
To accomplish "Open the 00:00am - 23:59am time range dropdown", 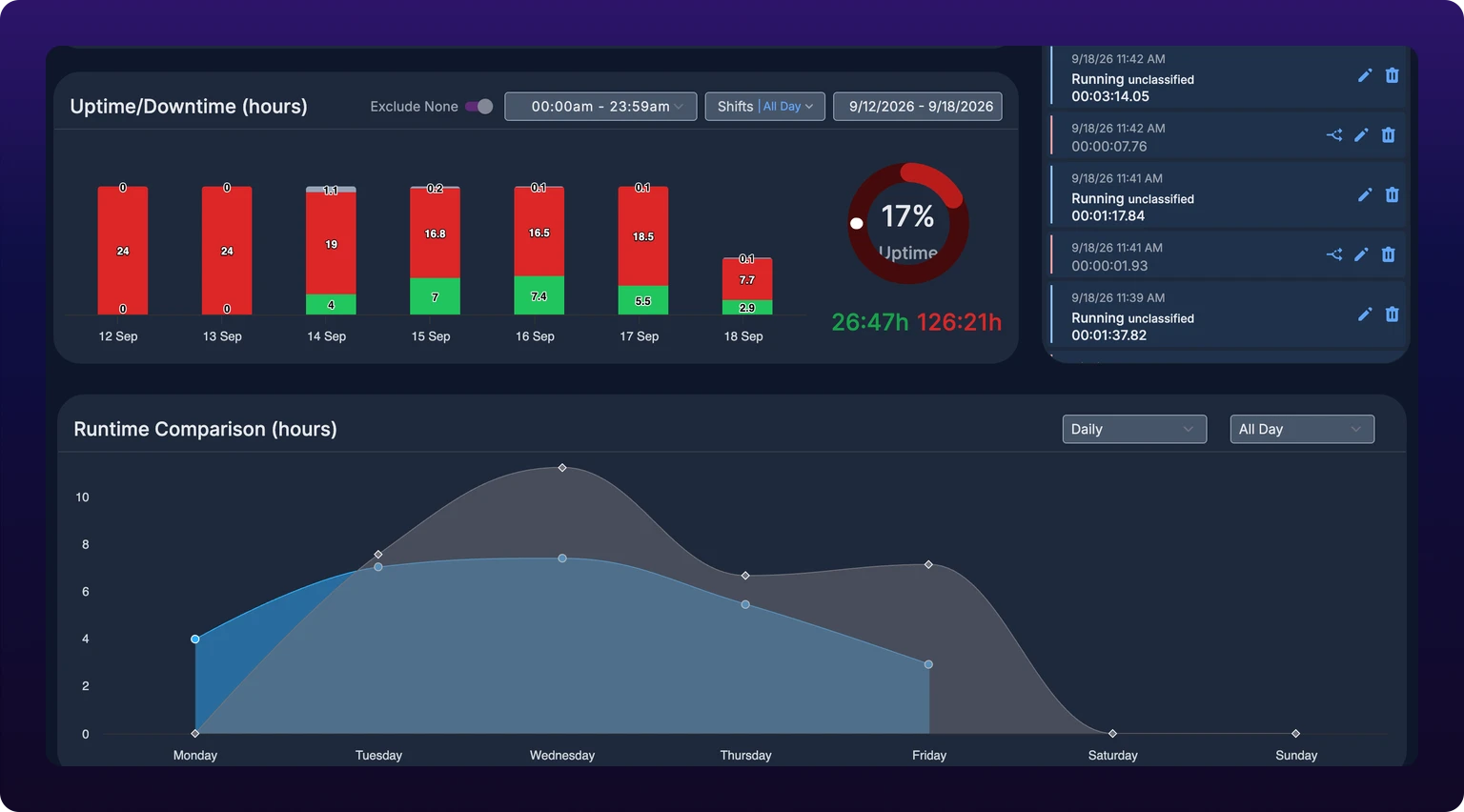I will (600, 107).
